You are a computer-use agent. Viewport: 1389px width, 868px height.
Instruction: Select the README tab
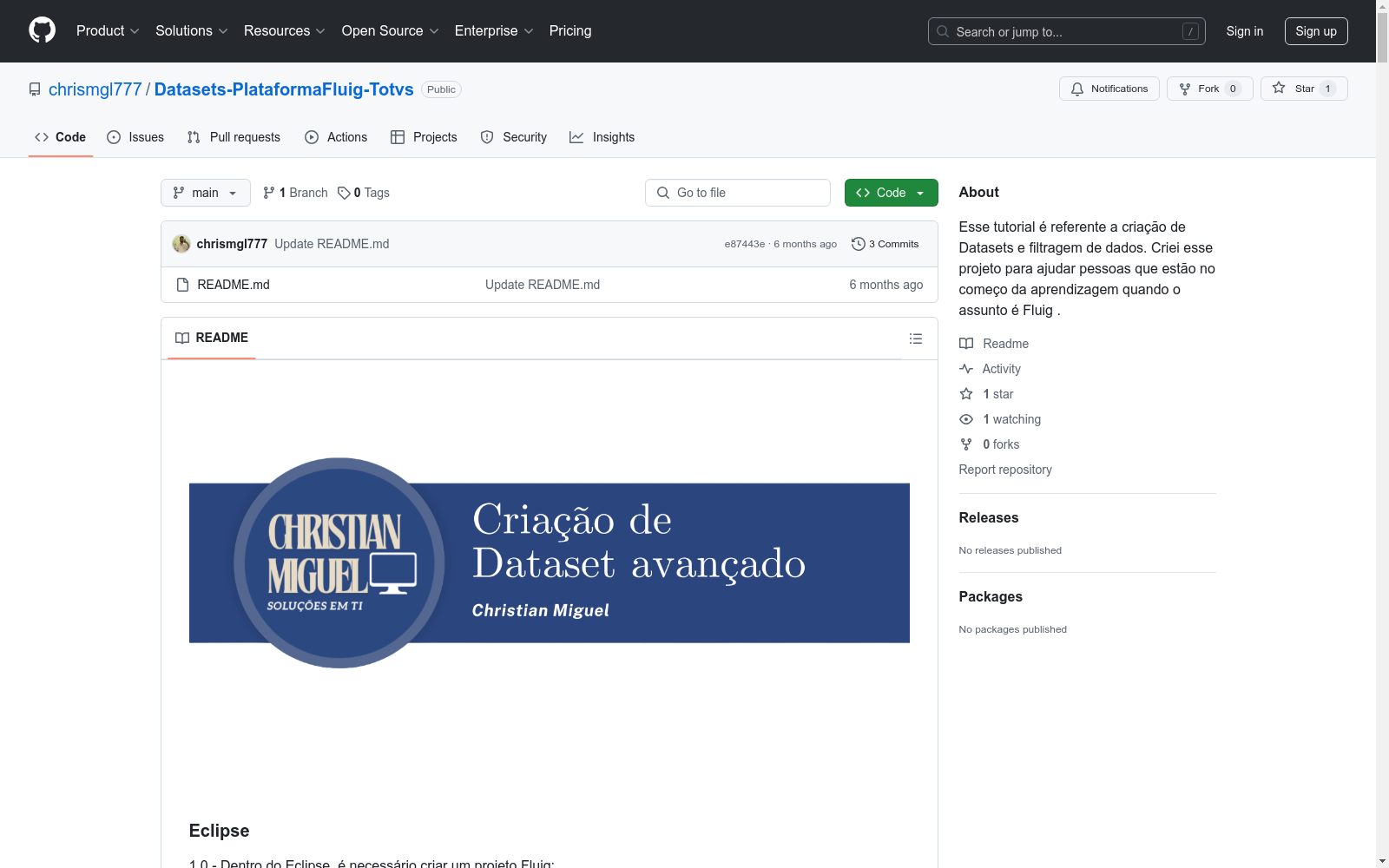tap(212, 338)
